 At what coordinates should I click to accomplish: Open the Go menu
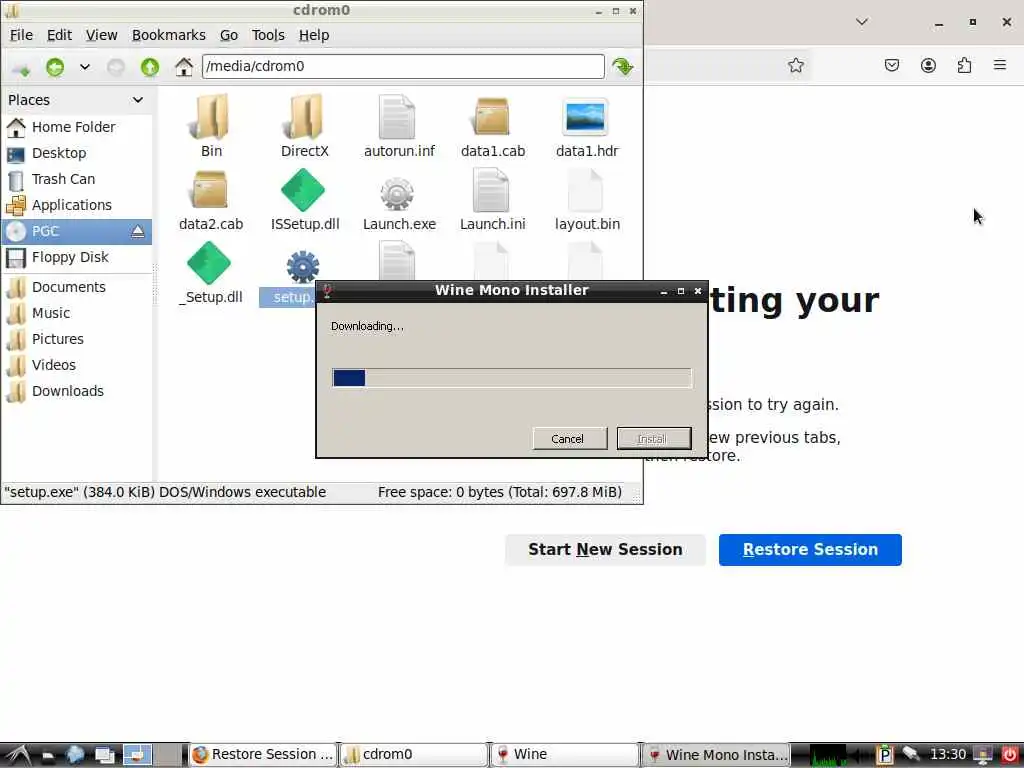coord(229,35)
